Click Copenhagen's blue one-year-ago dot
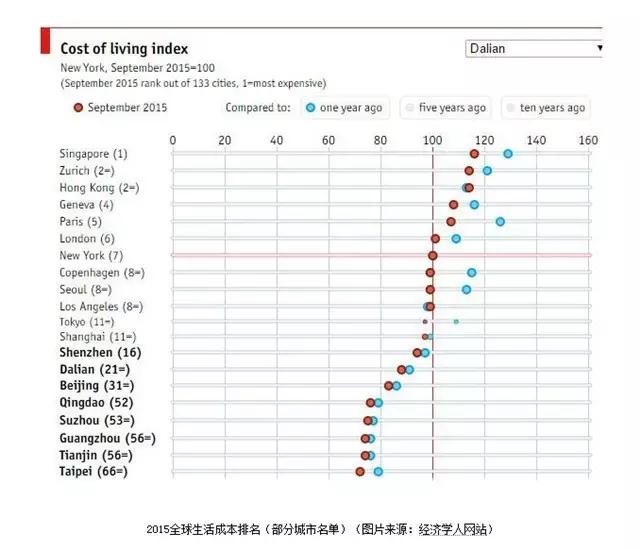 tap(471, 272)
